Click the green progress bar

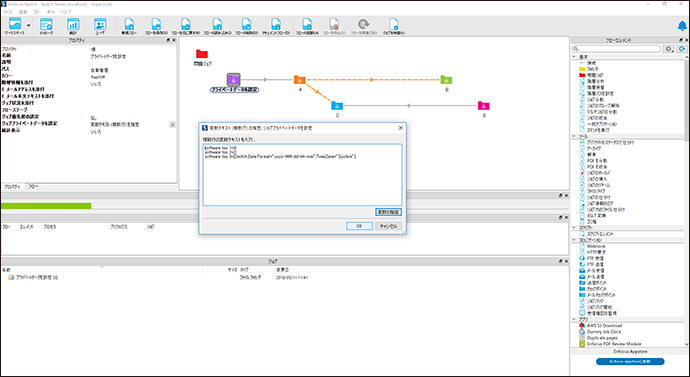(x=46, y=206)
